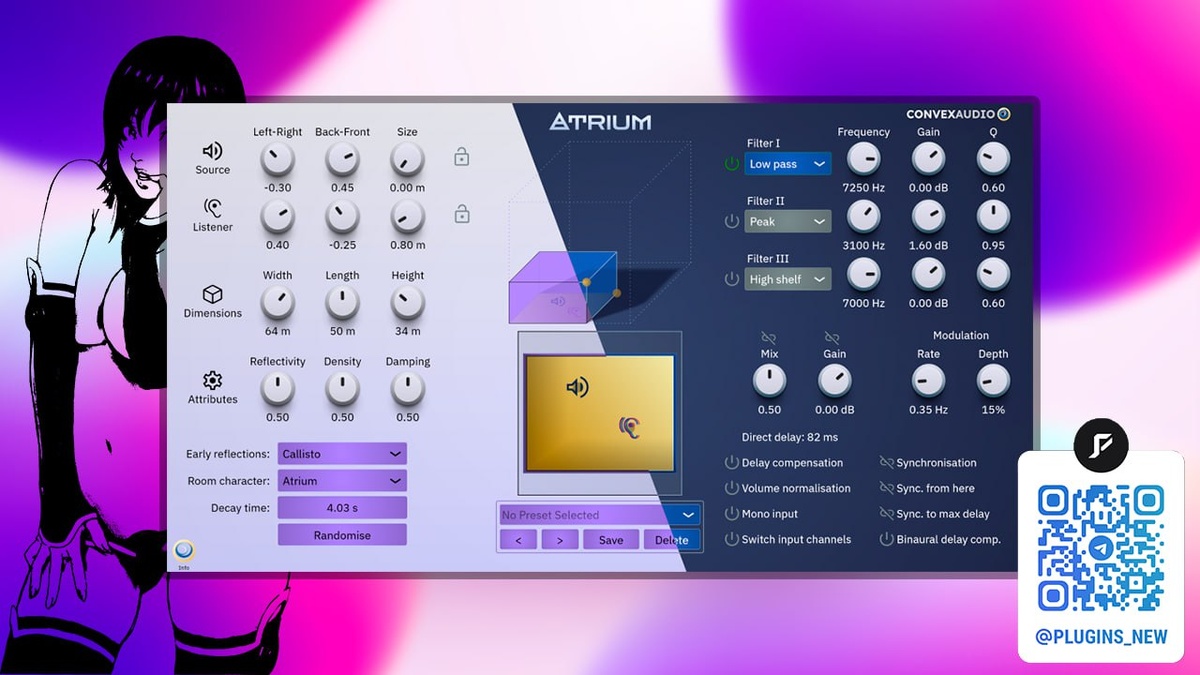The image size is (1200, 675).
Task: Enable Filter III power button
Action: click(732, 279)
